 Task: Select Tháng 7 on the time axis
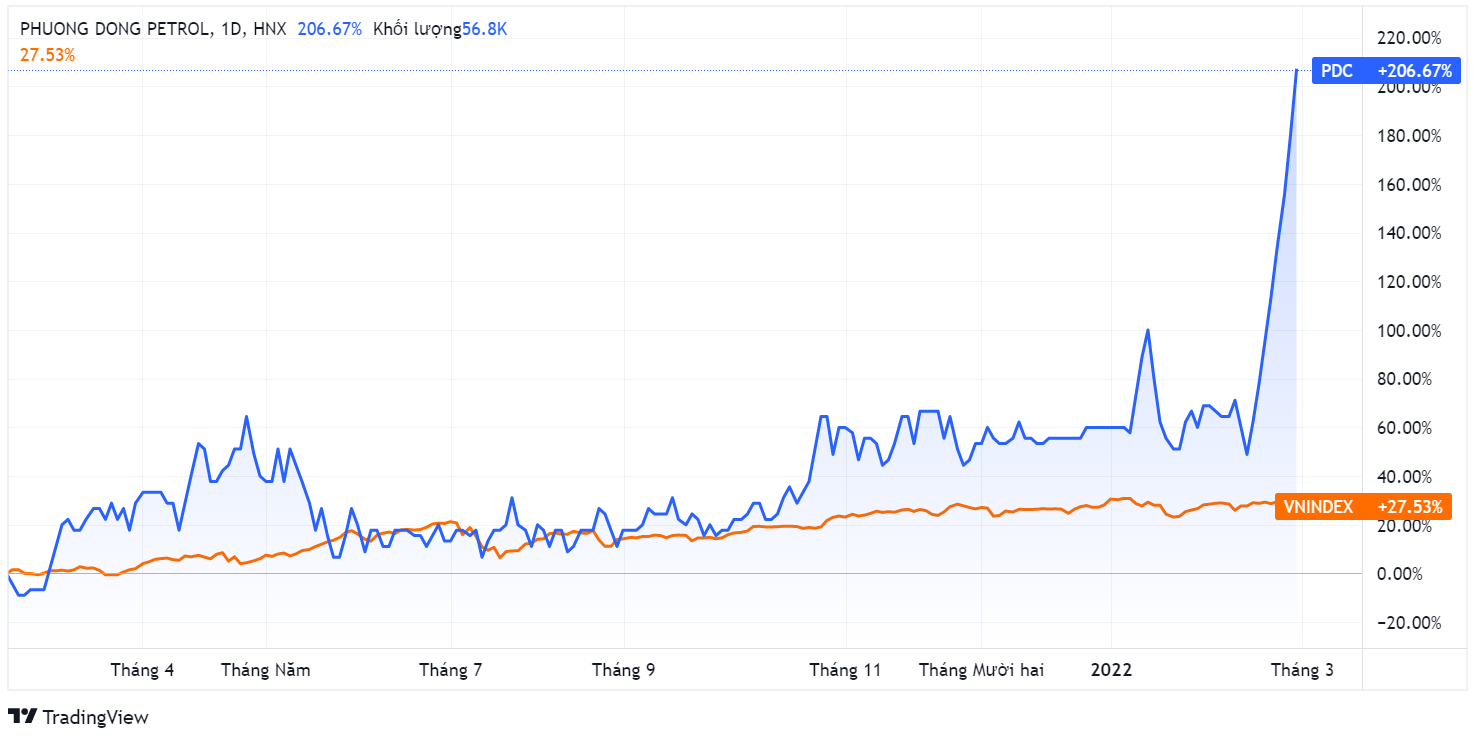pyautogui.click(x=451, y=670)
